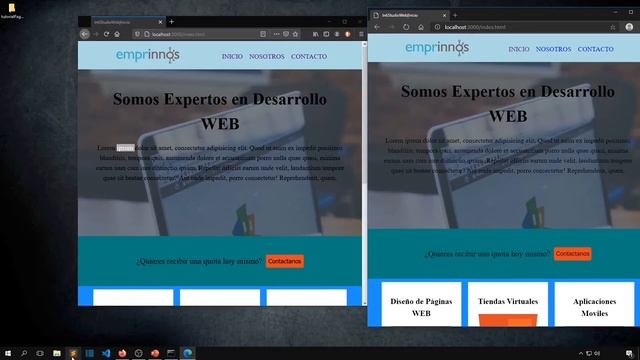Reload the page in the Firefox window
The width and height of the screenshot is (640, 360).
coord(106,34)
